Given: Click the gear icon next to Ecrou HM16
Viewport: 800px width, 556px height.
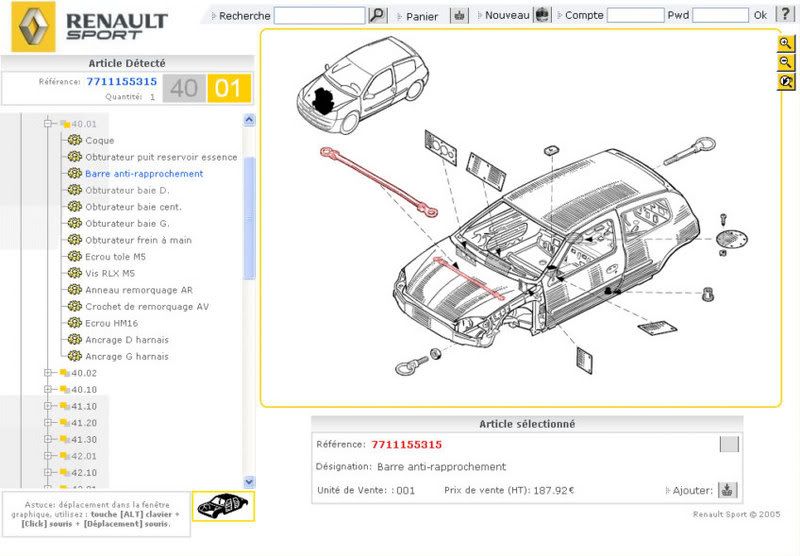Looking at the screenshot, I should point(74,323).
